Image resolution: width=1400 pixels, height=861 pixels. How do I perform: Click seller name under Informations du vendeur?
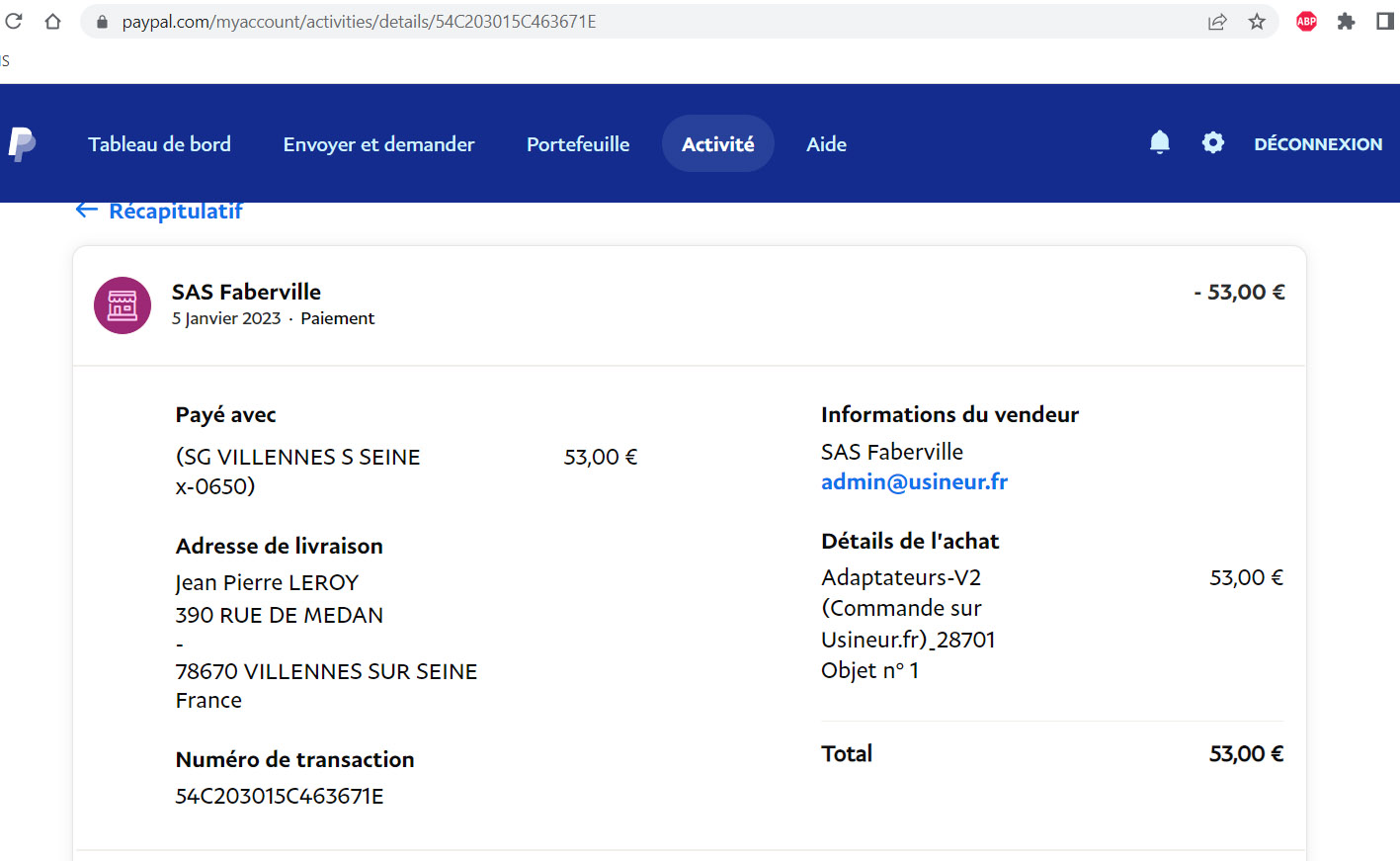[892, 452]
